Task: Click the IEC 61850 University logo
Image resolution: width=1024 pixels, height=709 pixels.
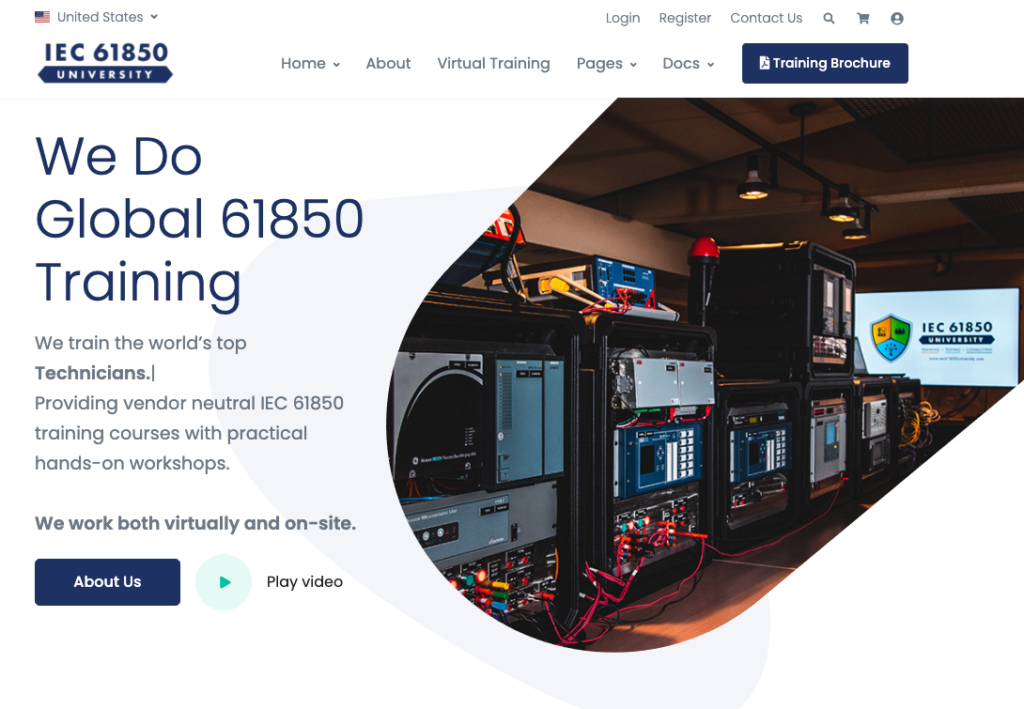Action: (104, 62)
